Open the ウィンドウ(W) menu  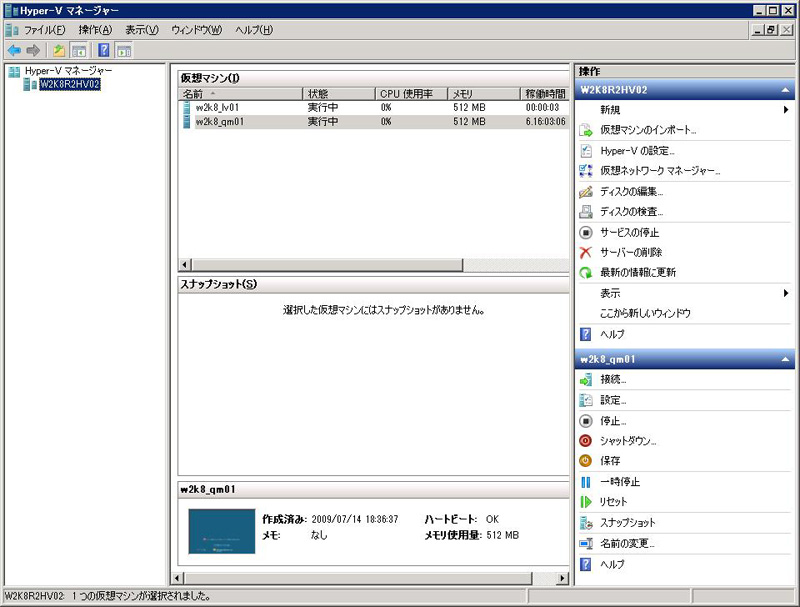pyautogui.click(x=196, y=30)
